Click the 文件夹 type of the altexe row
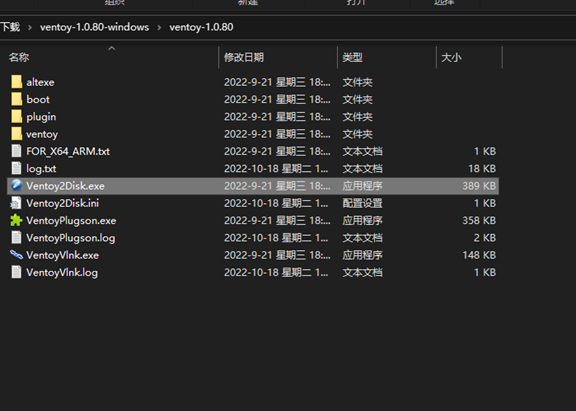The width and height of the screenshot is (576, 411). (x=357, y=82)
